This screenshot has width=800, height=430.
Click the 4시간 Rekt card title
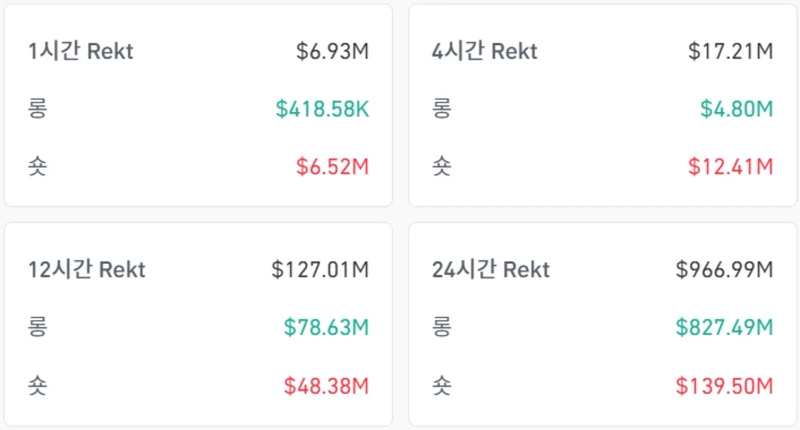[485, 52]
